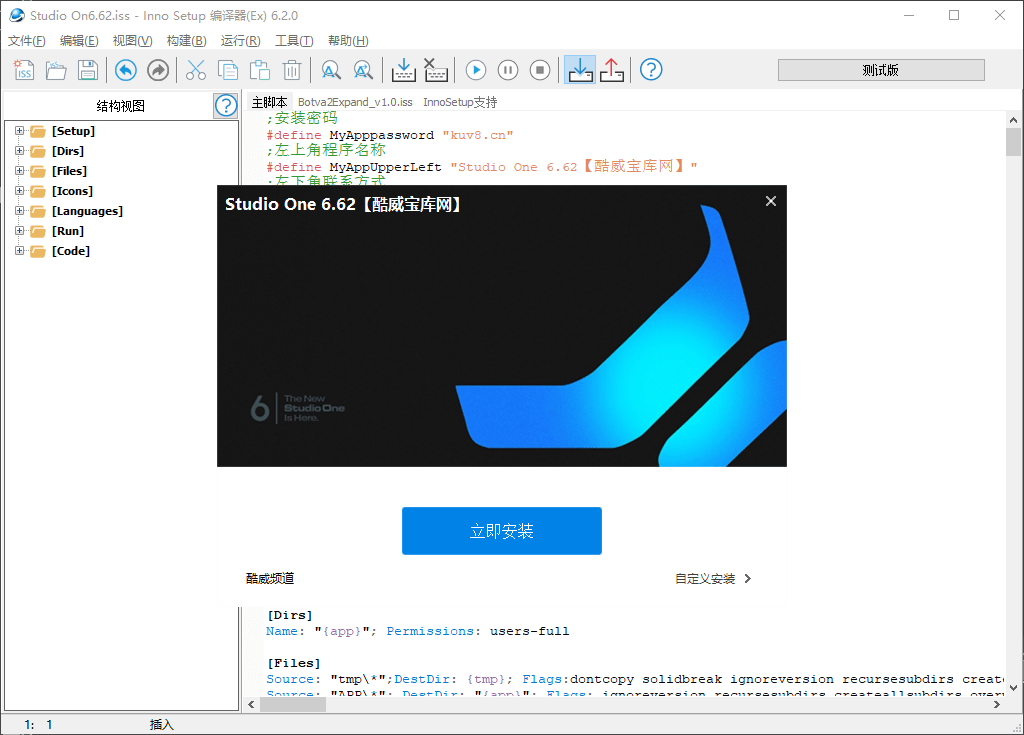Switch to the Botva2Expand_v1.0.iss tab
This screenshot has width=1024, height=735.
click(355, 102)
